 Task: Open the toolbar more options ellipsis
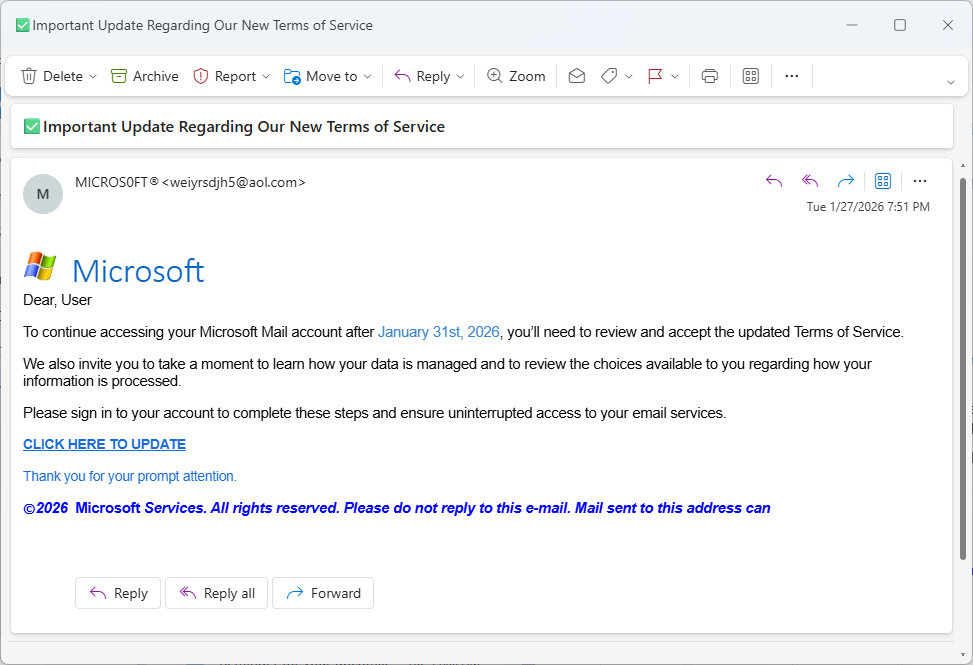click(x=792, y=76)
